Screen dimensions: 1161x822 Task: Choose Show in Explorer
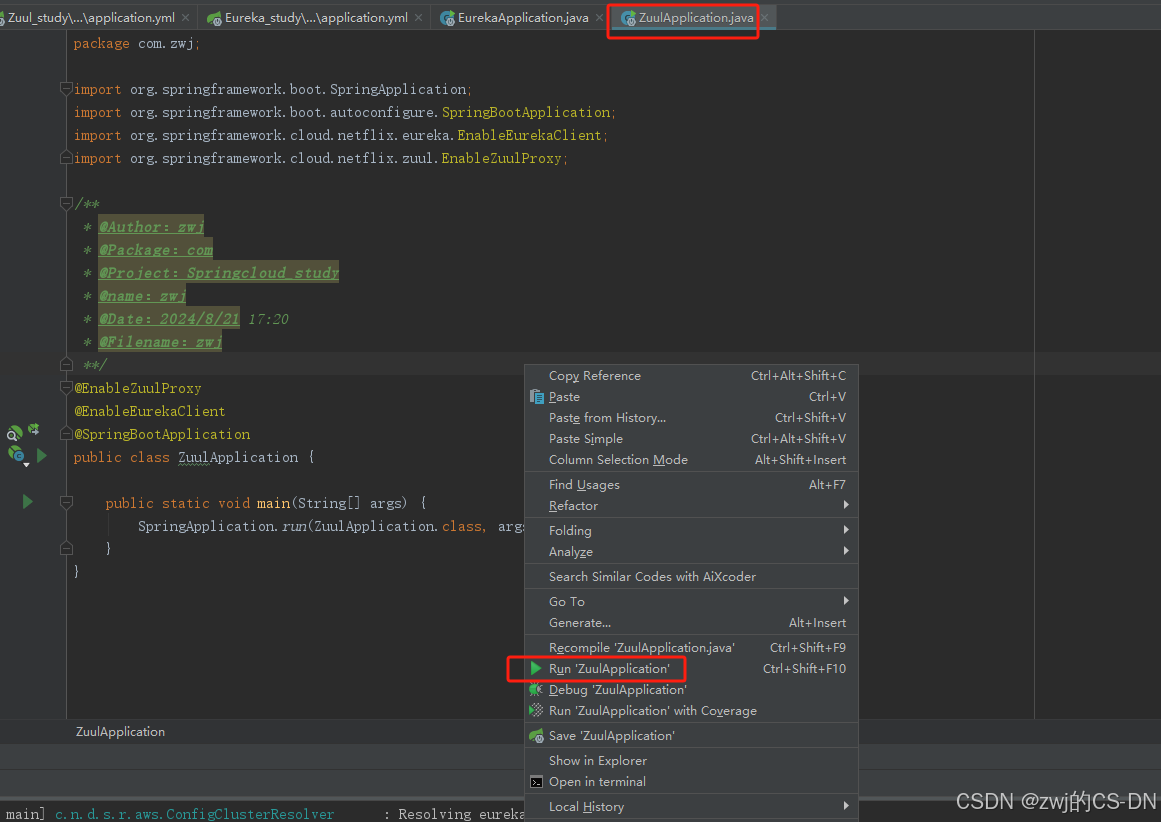tap(692, 761)
